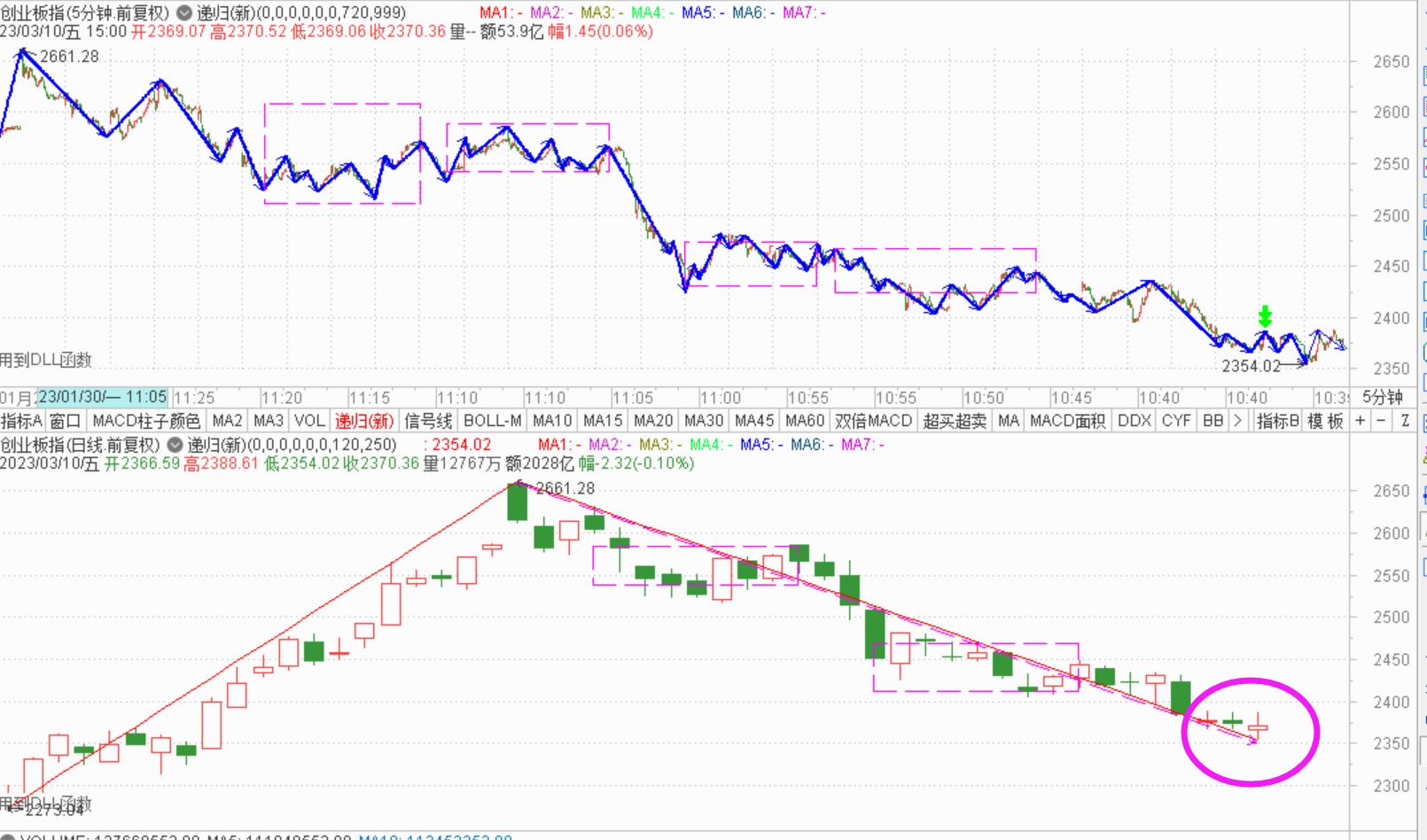Open the 5-minute chart indicator dropdown arrow
The image size is (1427, 840).
coord(184,13)
